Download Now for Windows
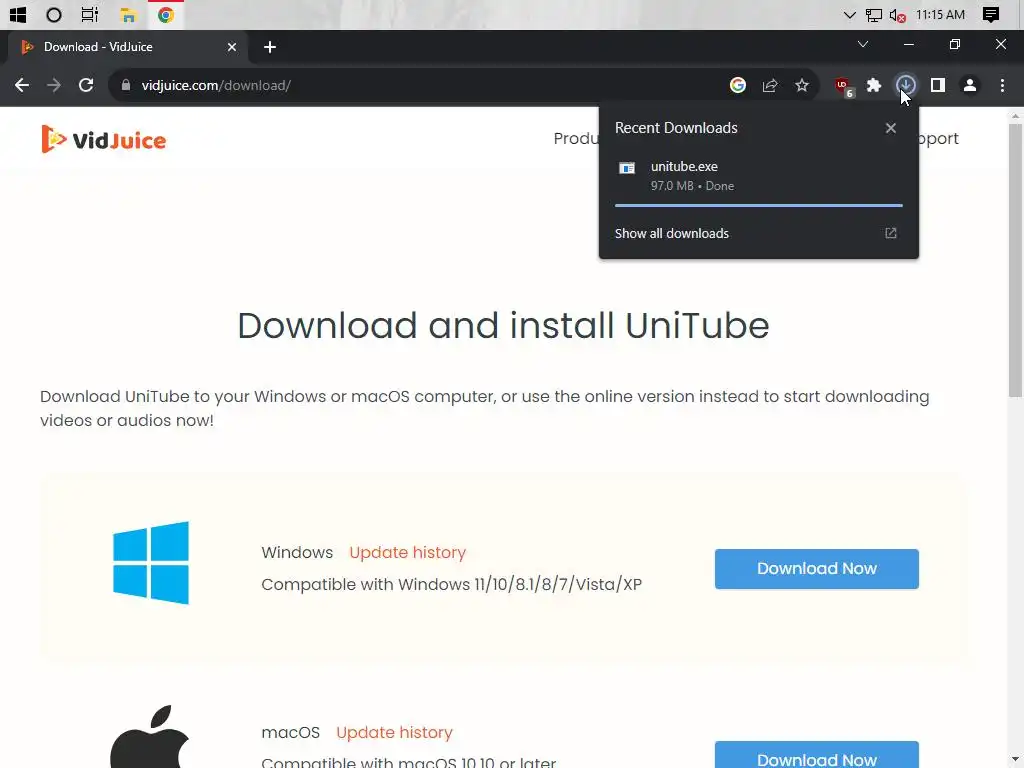1024x768 pixels. coord(816,569)
